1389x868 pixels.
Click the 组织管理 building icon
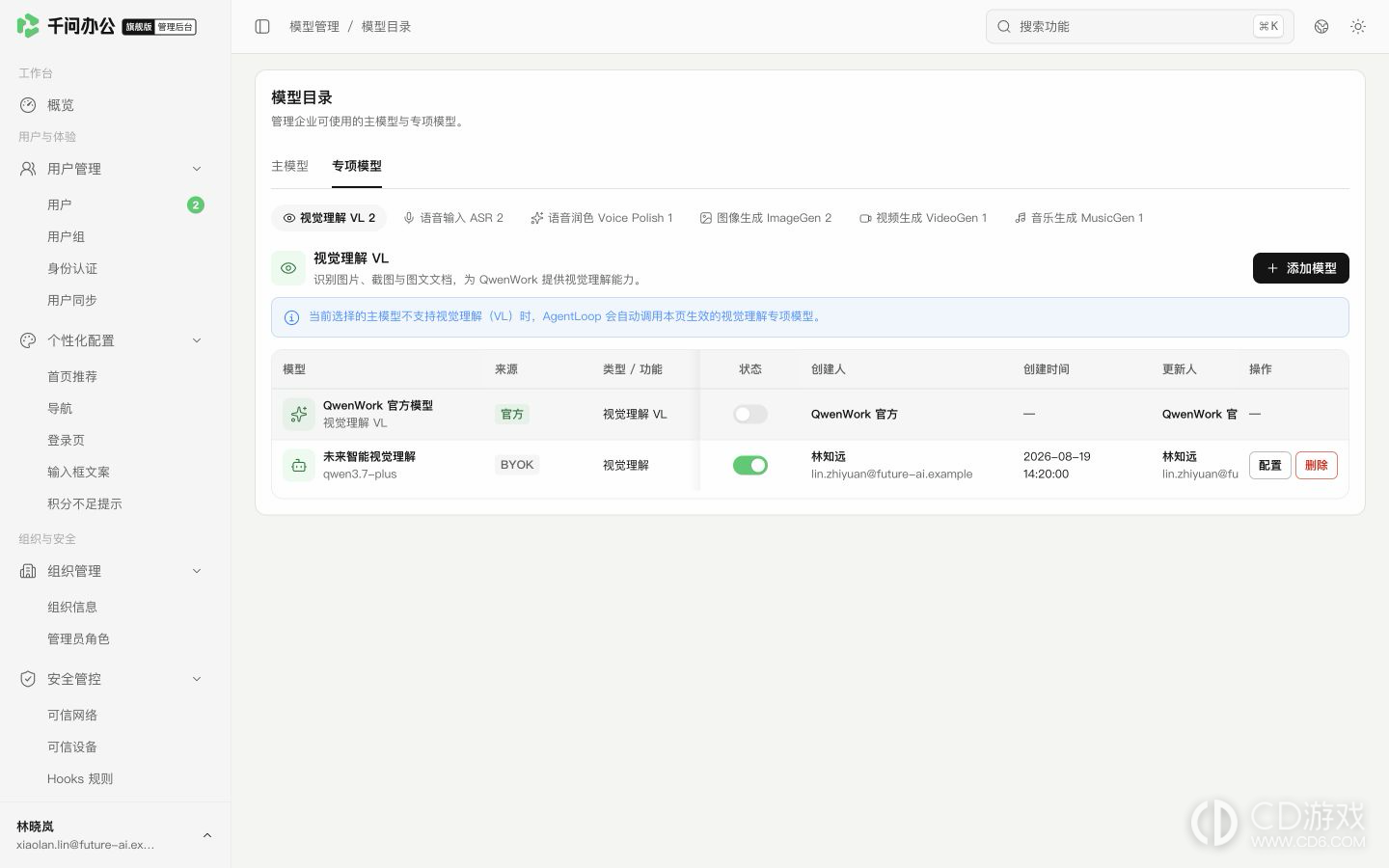[x=28, y=571]
